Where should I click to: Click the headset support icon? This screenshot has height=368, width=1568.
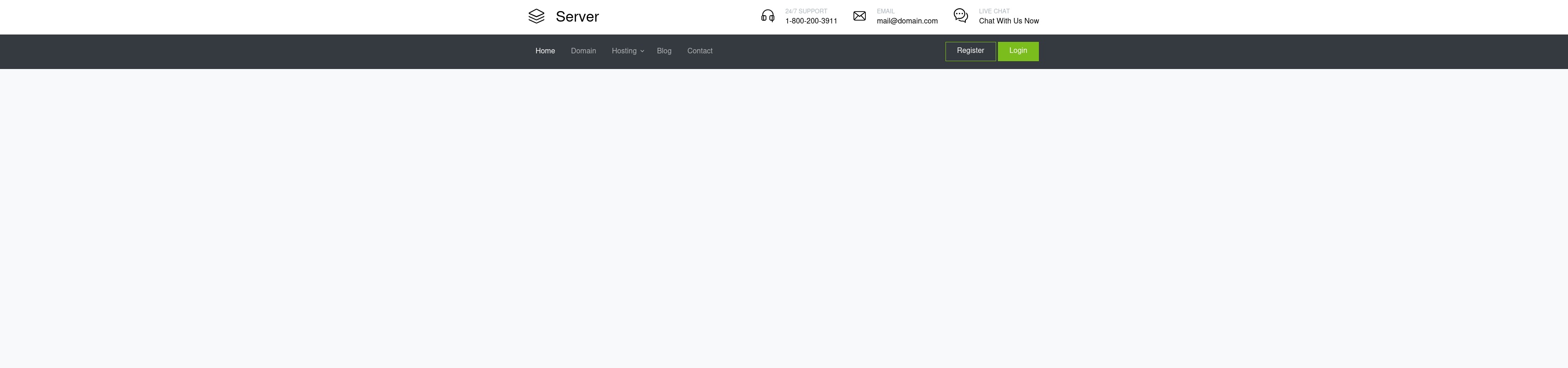767,16
